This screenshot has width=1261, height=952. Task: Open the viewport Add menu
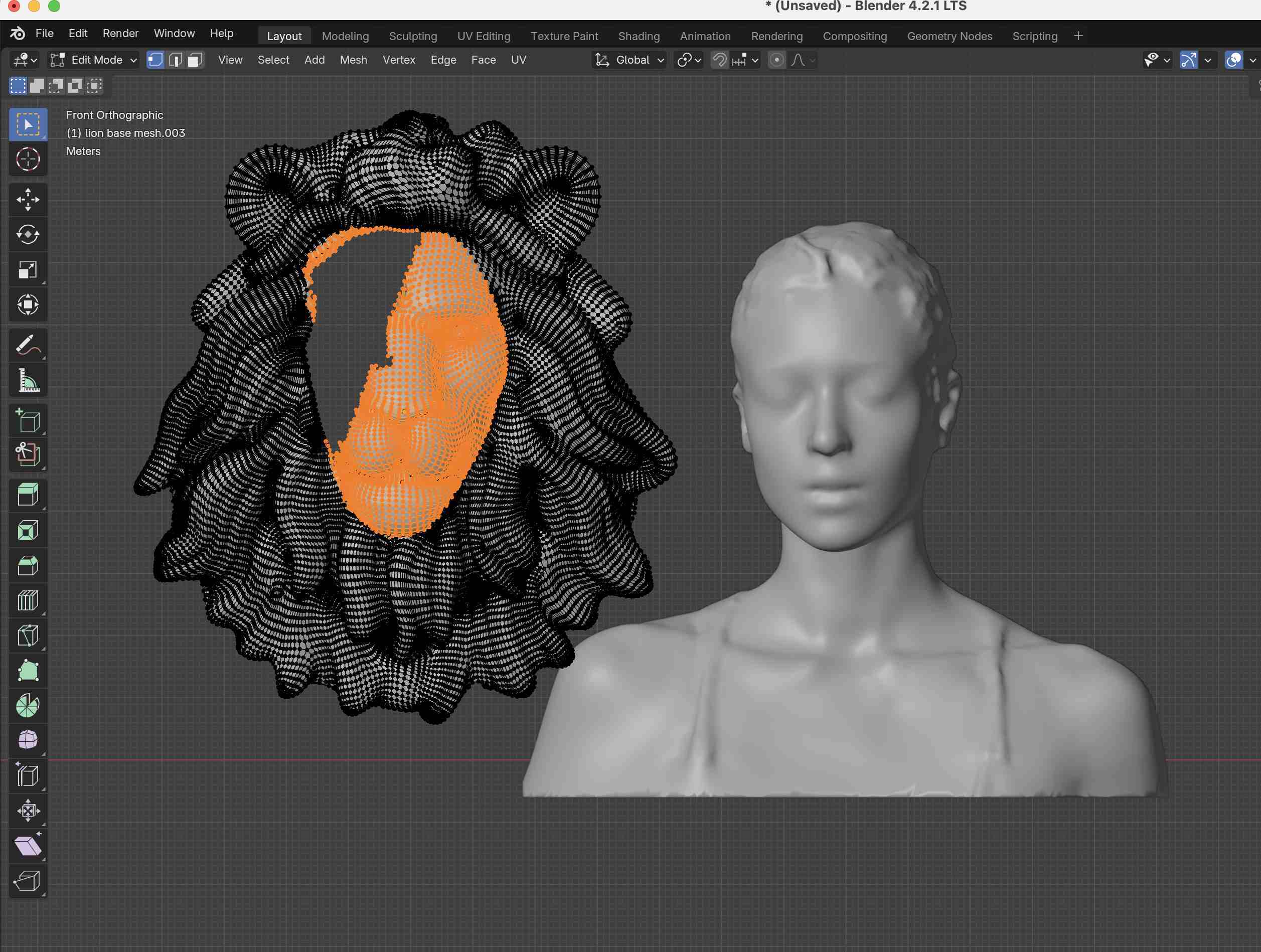coord(314,60)
